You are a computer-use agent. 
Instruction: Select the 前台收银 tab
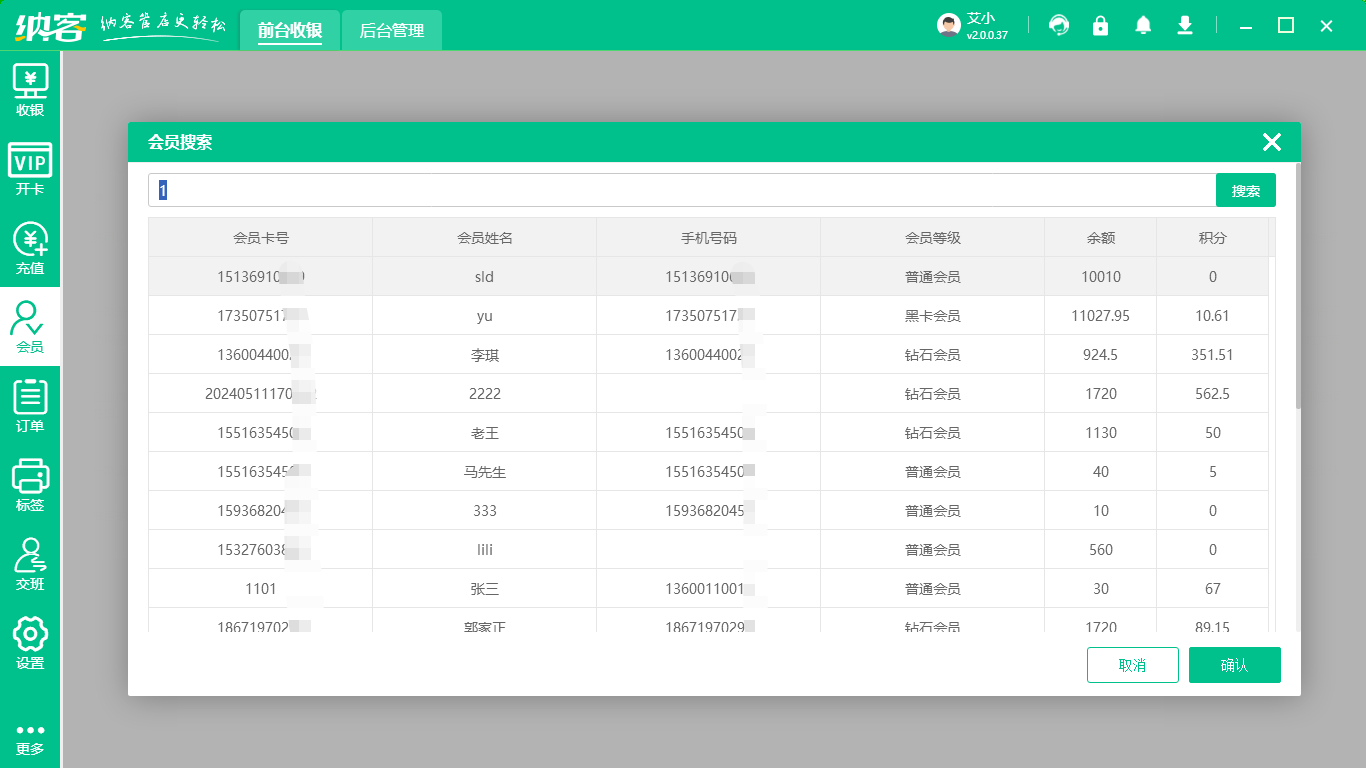[x=290, y=31]
